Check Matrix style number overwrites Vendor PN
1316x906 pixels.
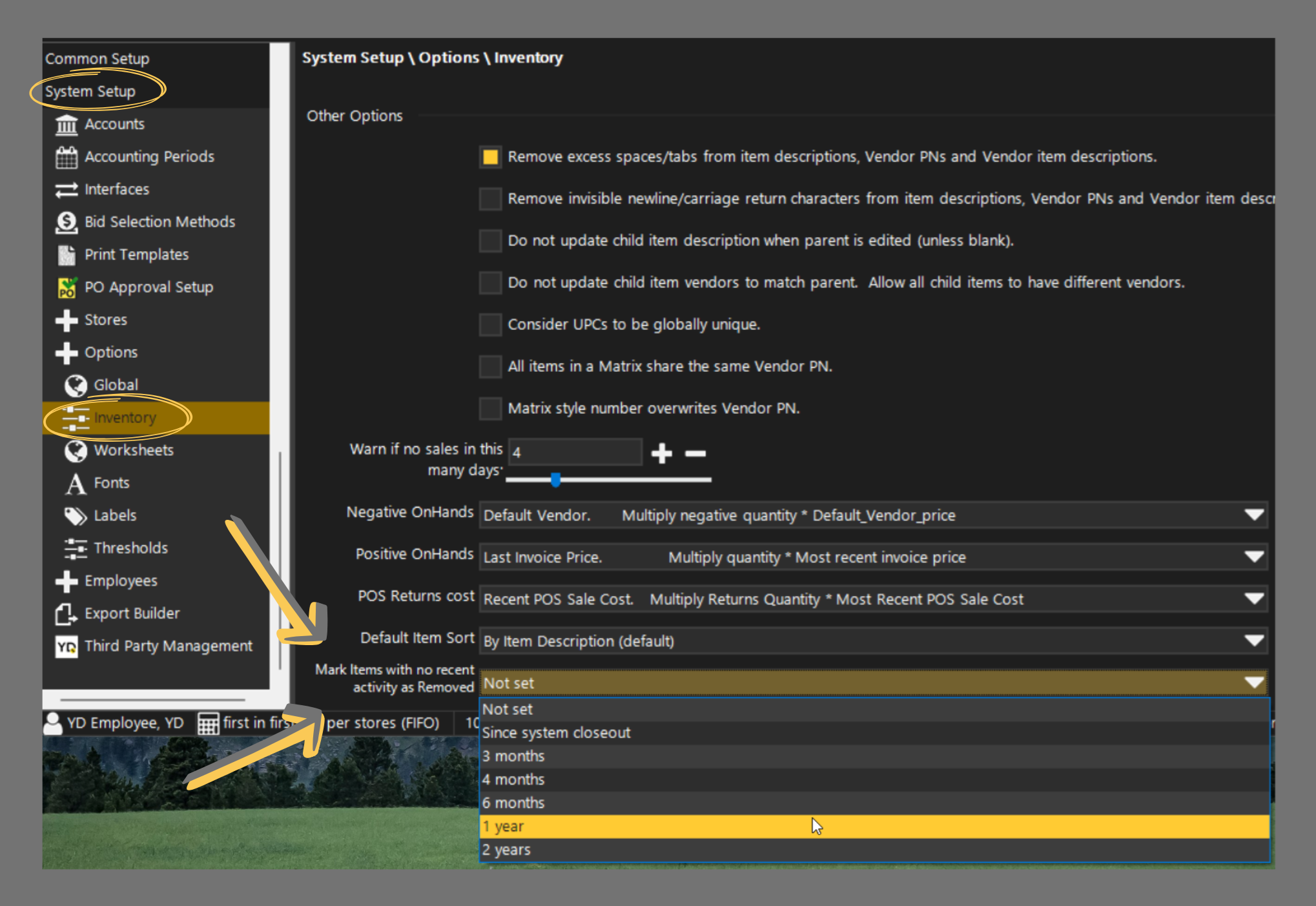point(490,409)
